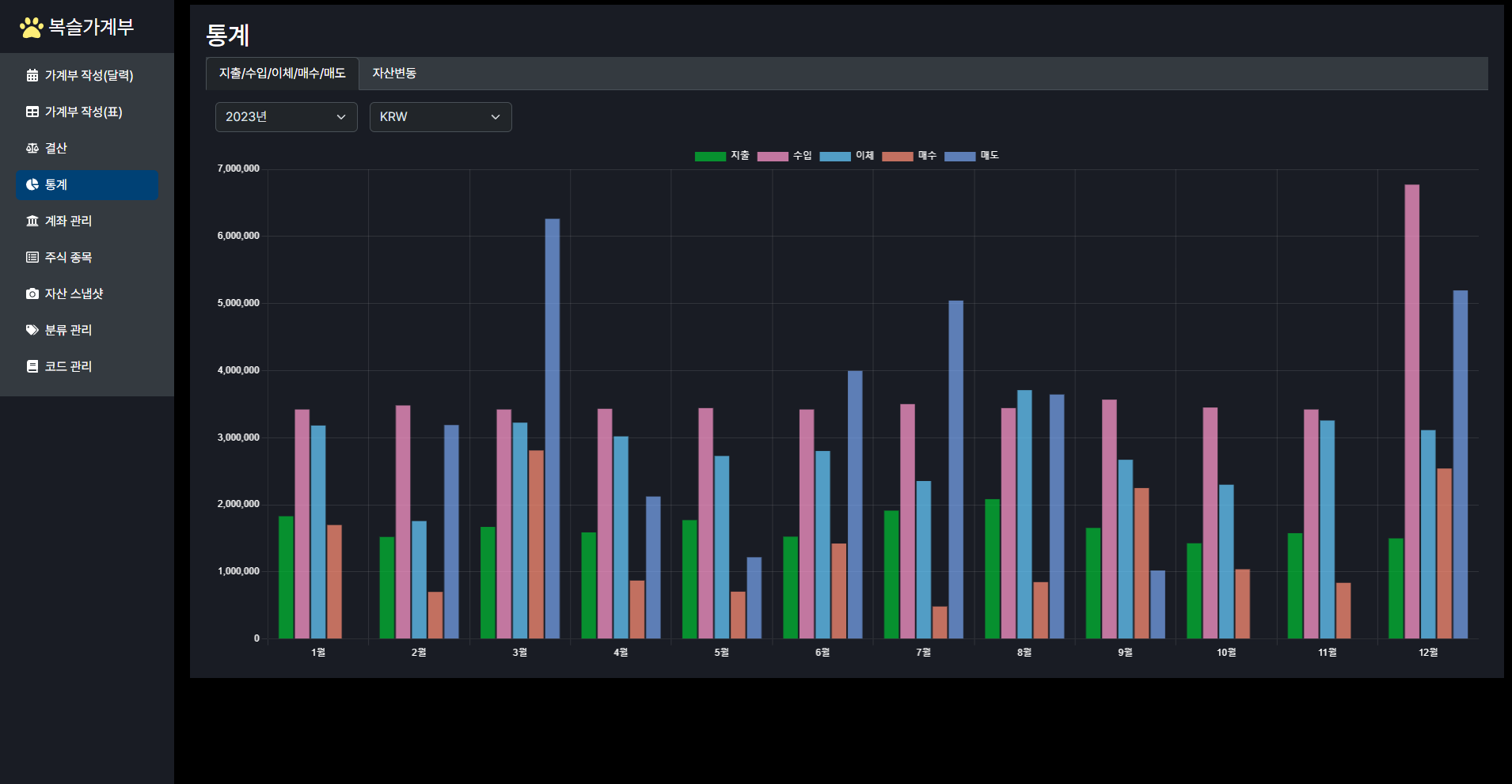Toggle the 매수 legend series
This screenshot has height=784, width=1512.
point(910,156)
